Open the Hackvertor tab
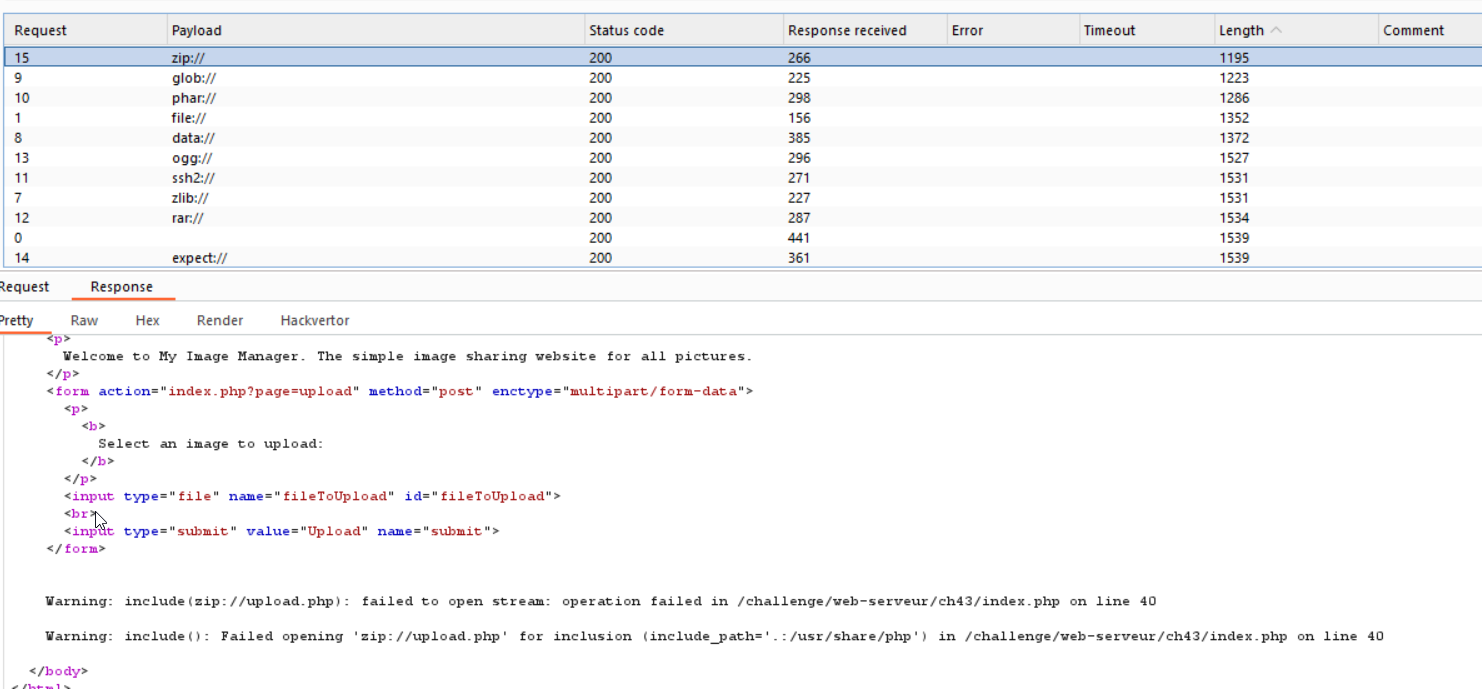The image size is (1482, 689). point(314,320)
